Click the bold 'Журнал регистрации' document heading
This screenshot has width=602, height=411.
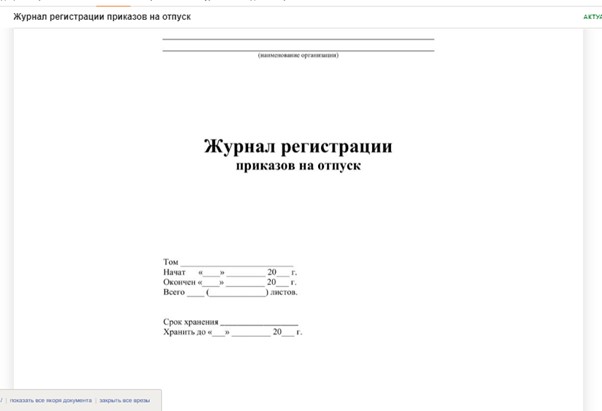[298, 147]
